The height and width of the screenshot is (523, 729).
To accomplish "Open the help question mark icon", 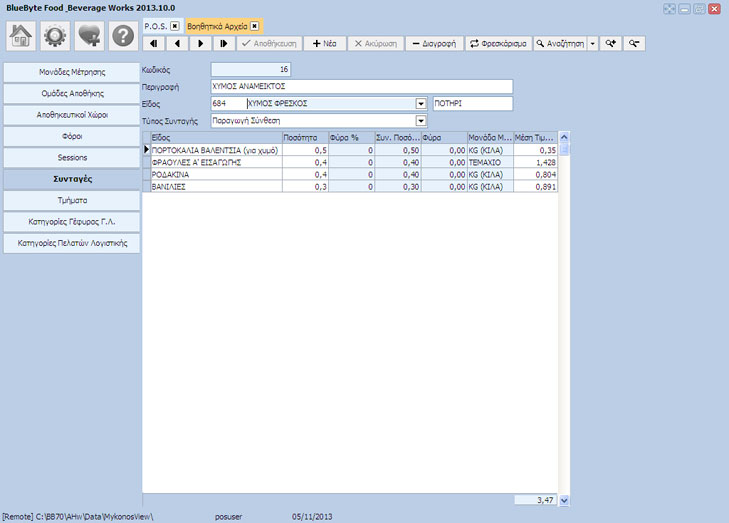I will 123,35.
